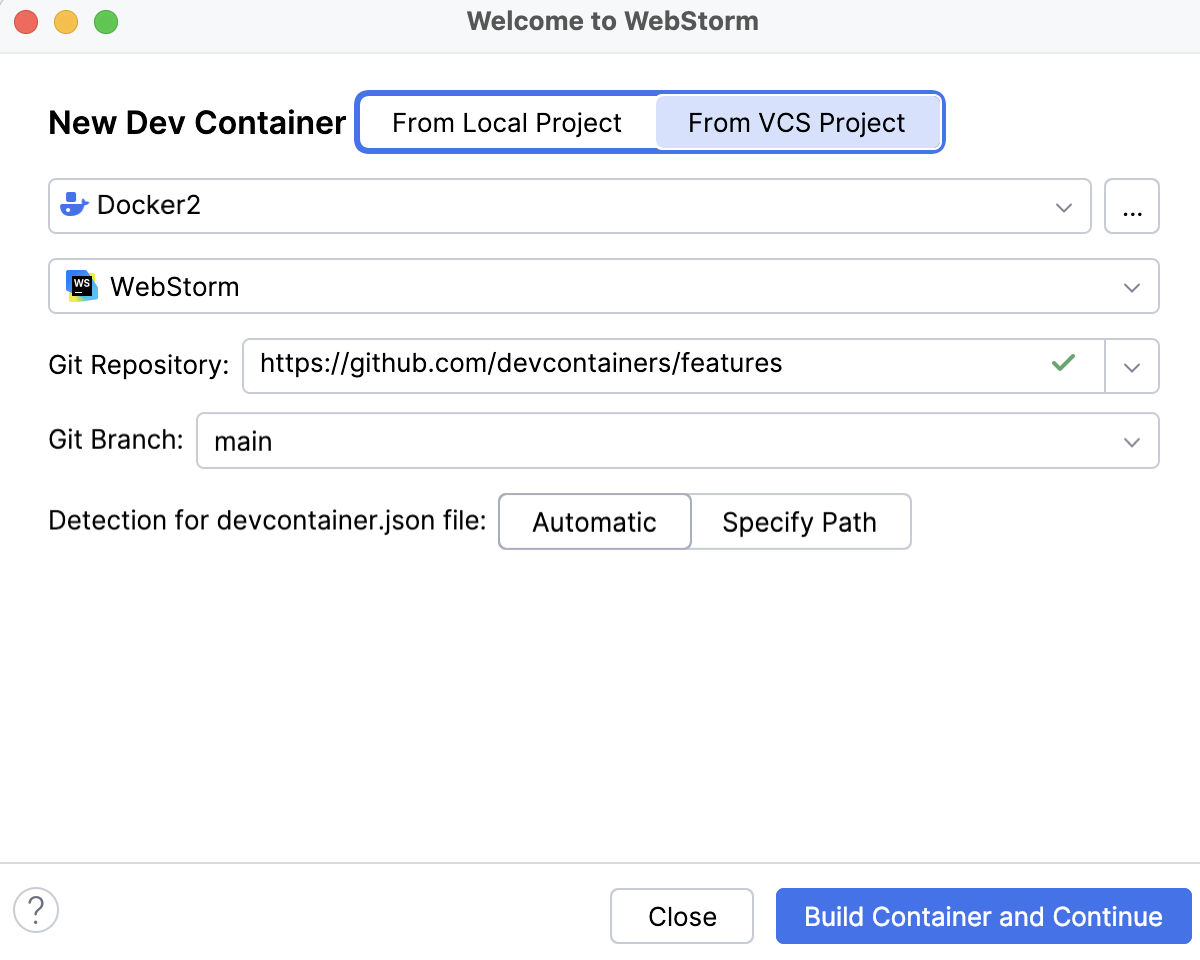Minimize the window with yellow button
1200x960 pixels.
click(66, 21)
